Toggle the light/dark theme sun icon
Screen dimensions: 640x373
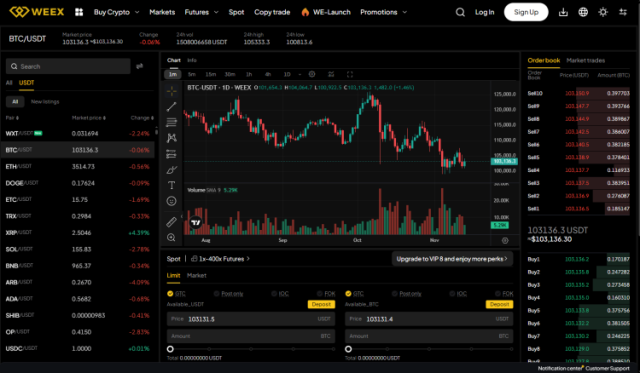coord(603,12)
